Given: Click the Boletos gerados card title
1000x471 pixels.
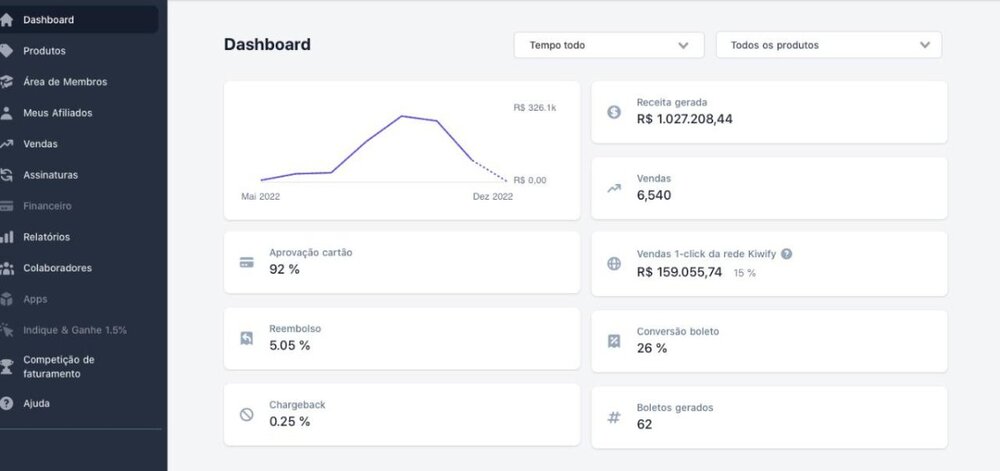Looking at the screenshot, I should pos(675,407).
